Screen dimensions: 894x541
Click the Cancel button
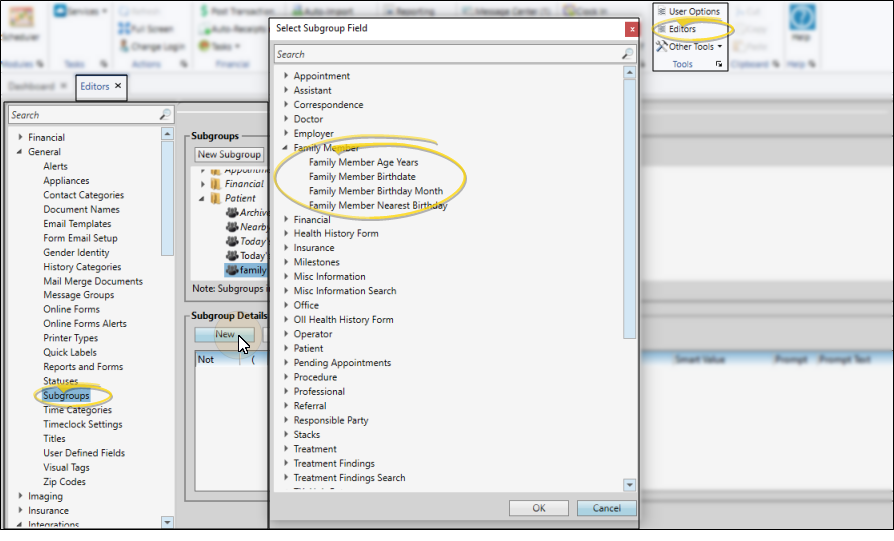coord(606,508)
